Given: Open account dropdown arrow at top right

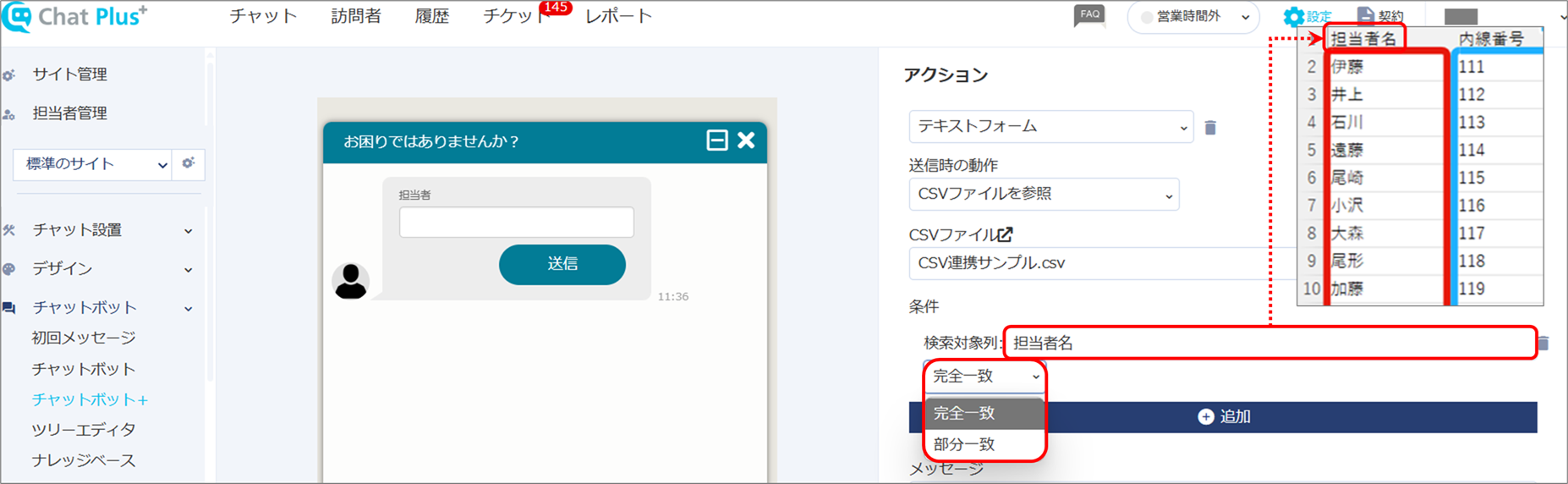Looking at the screenshot, I should (x=1562, y=17).
